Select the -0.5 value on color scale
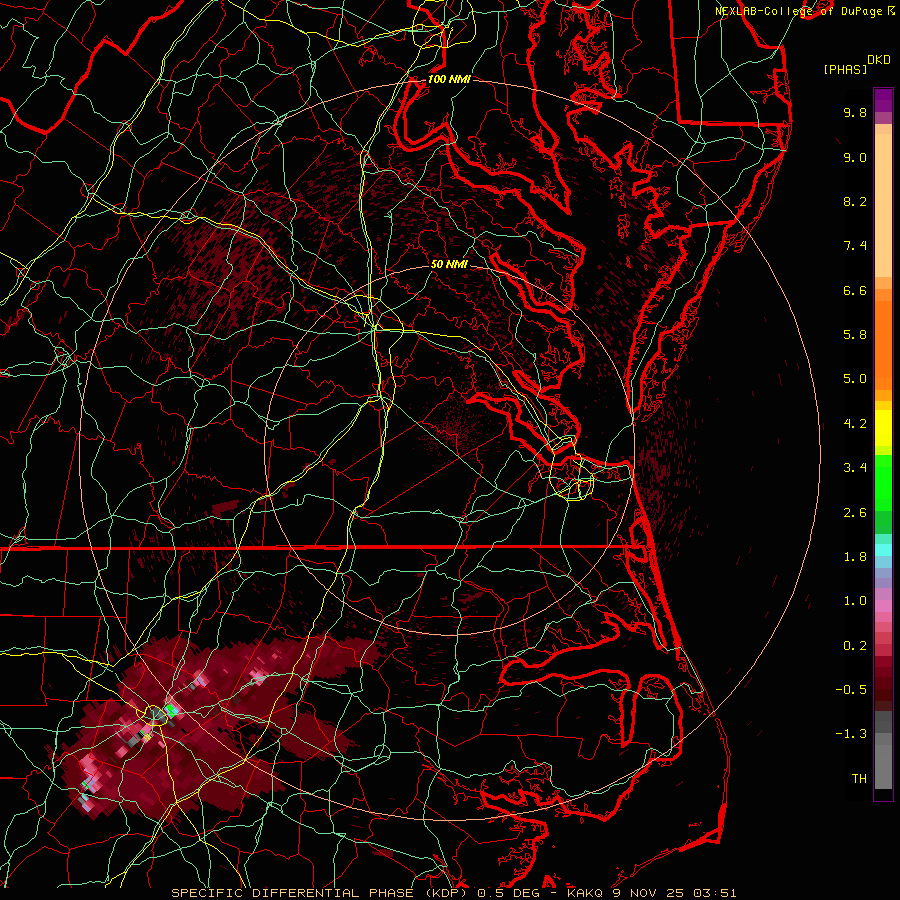The height and width of the screenshot is (900, 900). click(851, 690)
